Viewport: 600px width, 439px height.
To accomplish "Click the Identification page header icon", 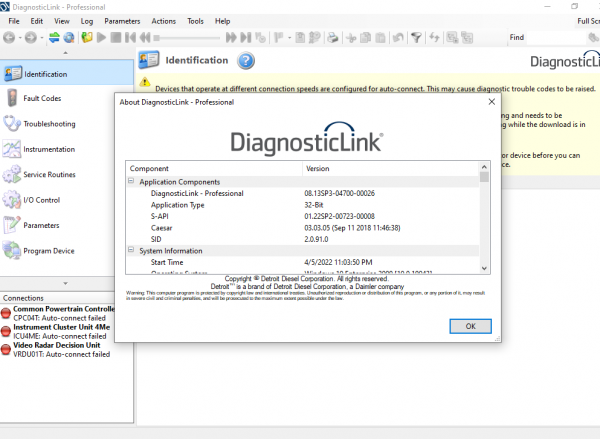I will 149,60.
